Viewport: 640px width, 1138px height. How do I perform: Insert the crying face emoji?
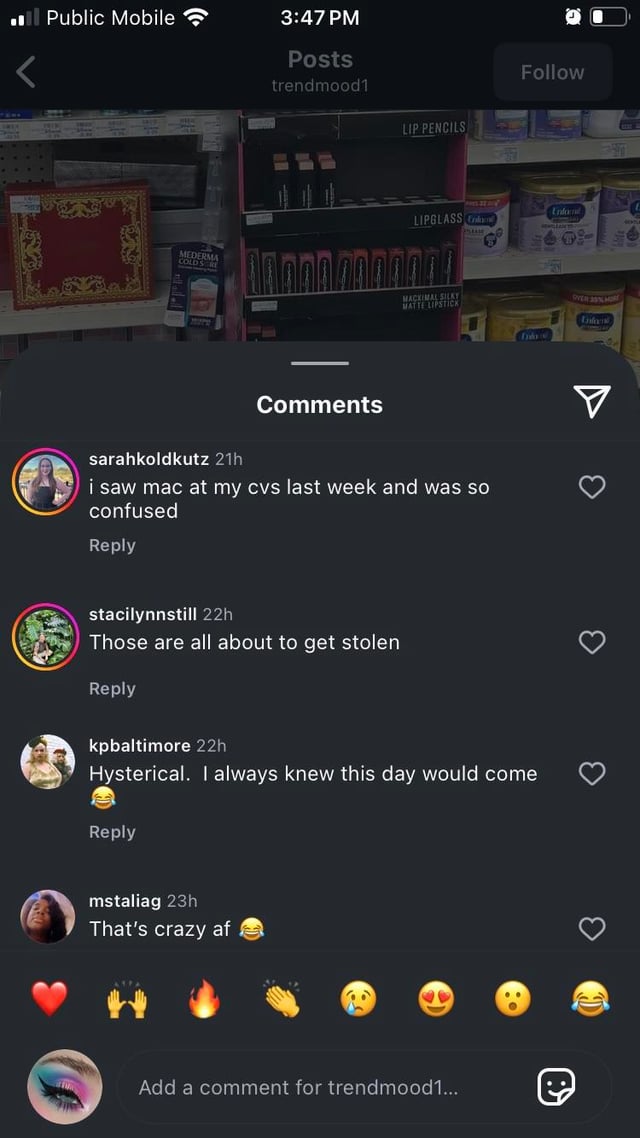tap(358, 999)
